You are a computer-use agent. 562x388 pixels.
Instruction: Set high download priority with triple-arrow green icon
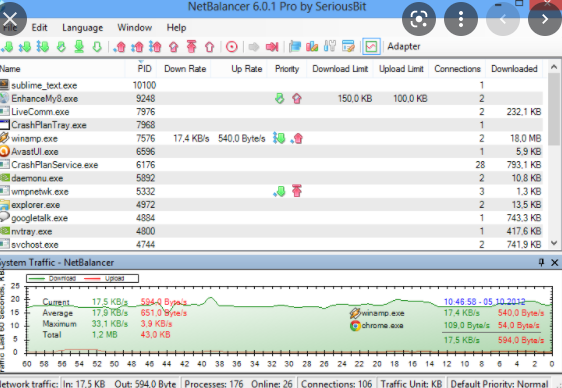pos(43,47)
